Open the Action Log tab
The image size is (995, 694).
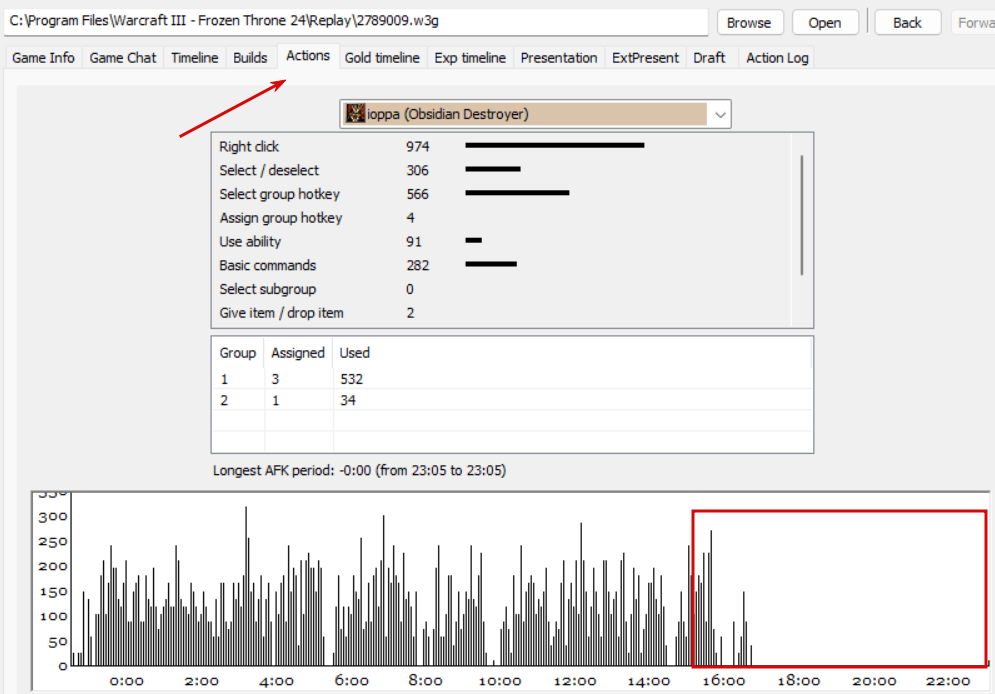[x=777, y=58]
